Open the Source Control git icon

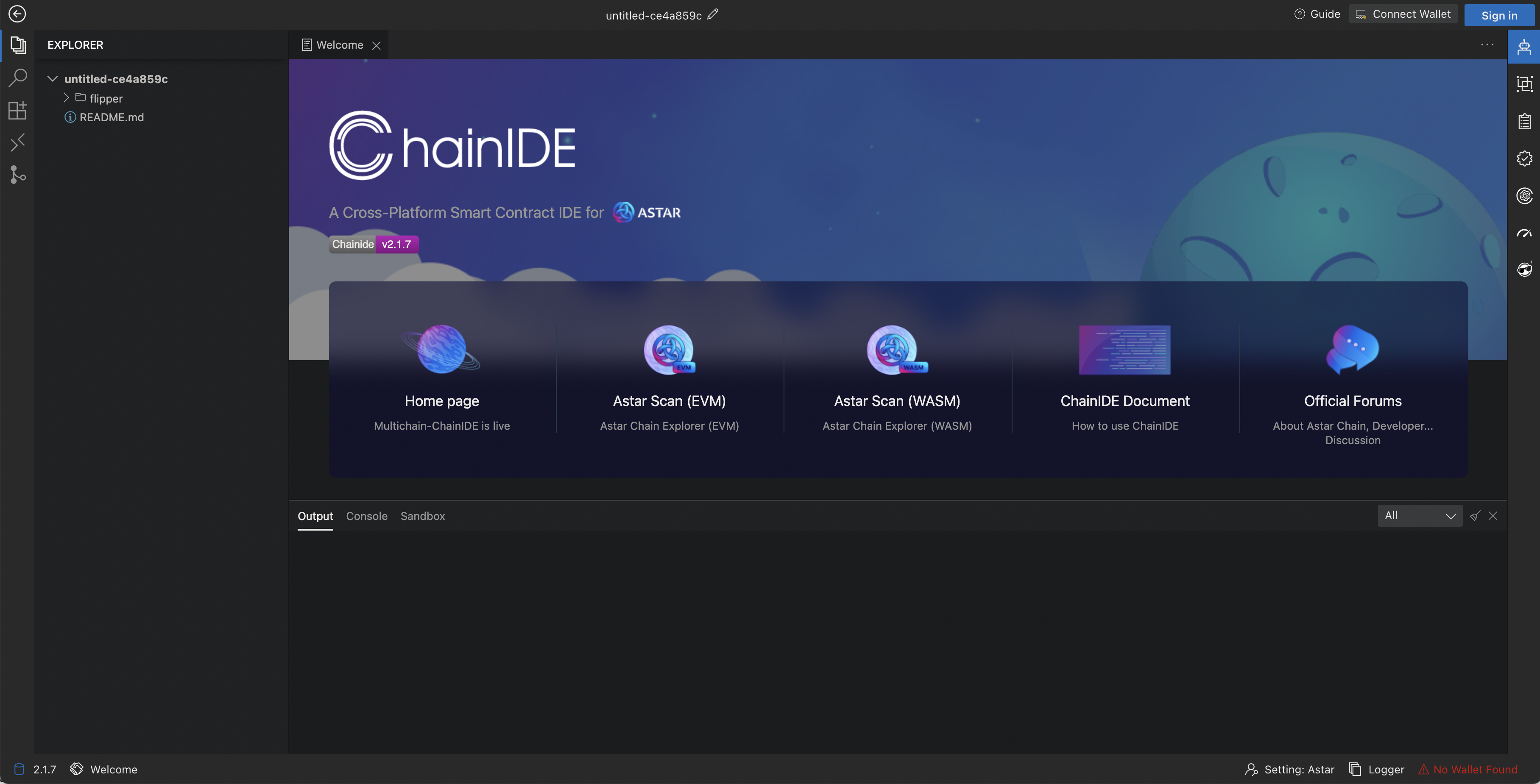pos(18,175)
